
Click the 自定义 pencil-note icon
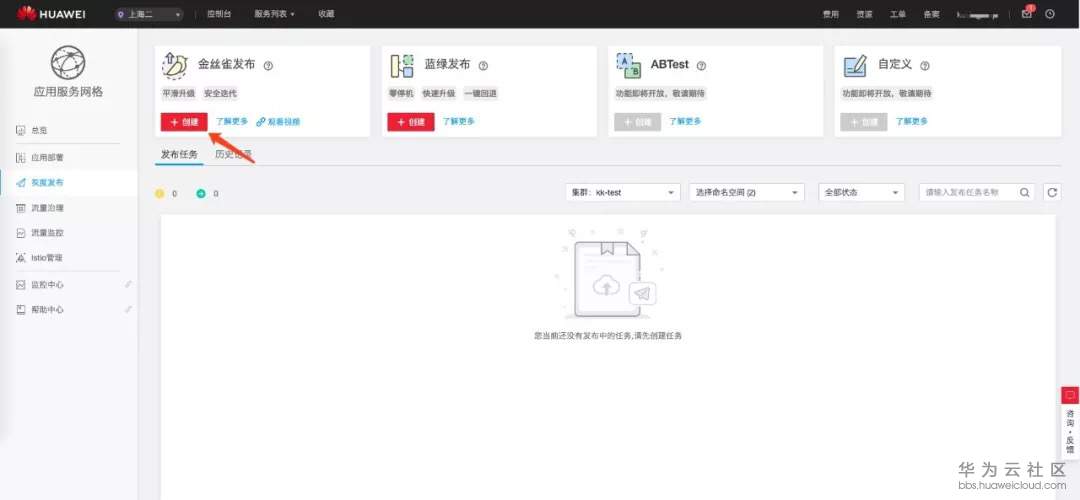855,65
